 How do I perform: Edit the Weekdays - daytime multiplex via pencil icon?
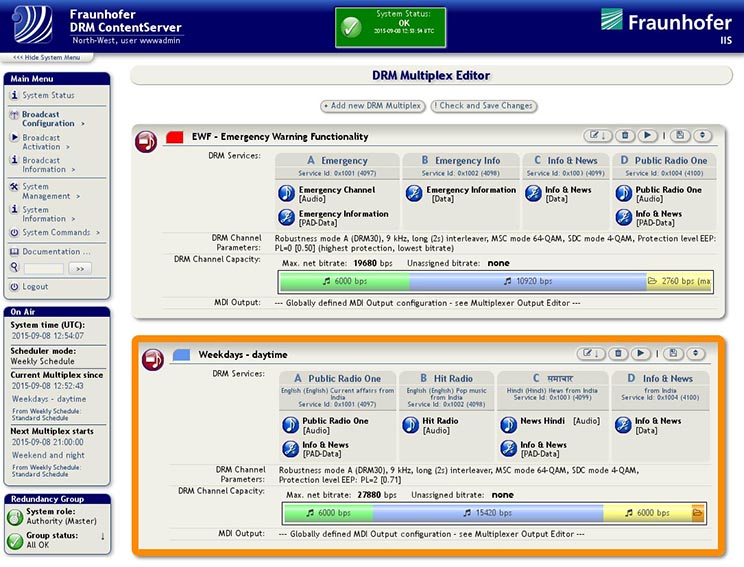tap(591, 353)
